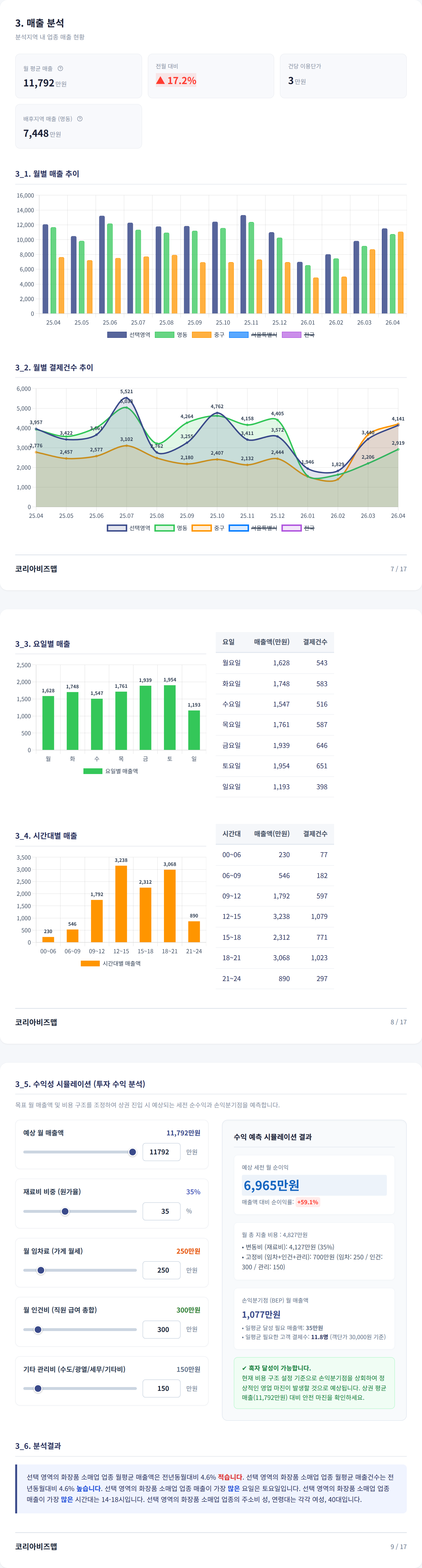The width and height of the screenshot is (422, 1568).
Task: Select the 화요일 row in weekday table
Action: [275, 684]
